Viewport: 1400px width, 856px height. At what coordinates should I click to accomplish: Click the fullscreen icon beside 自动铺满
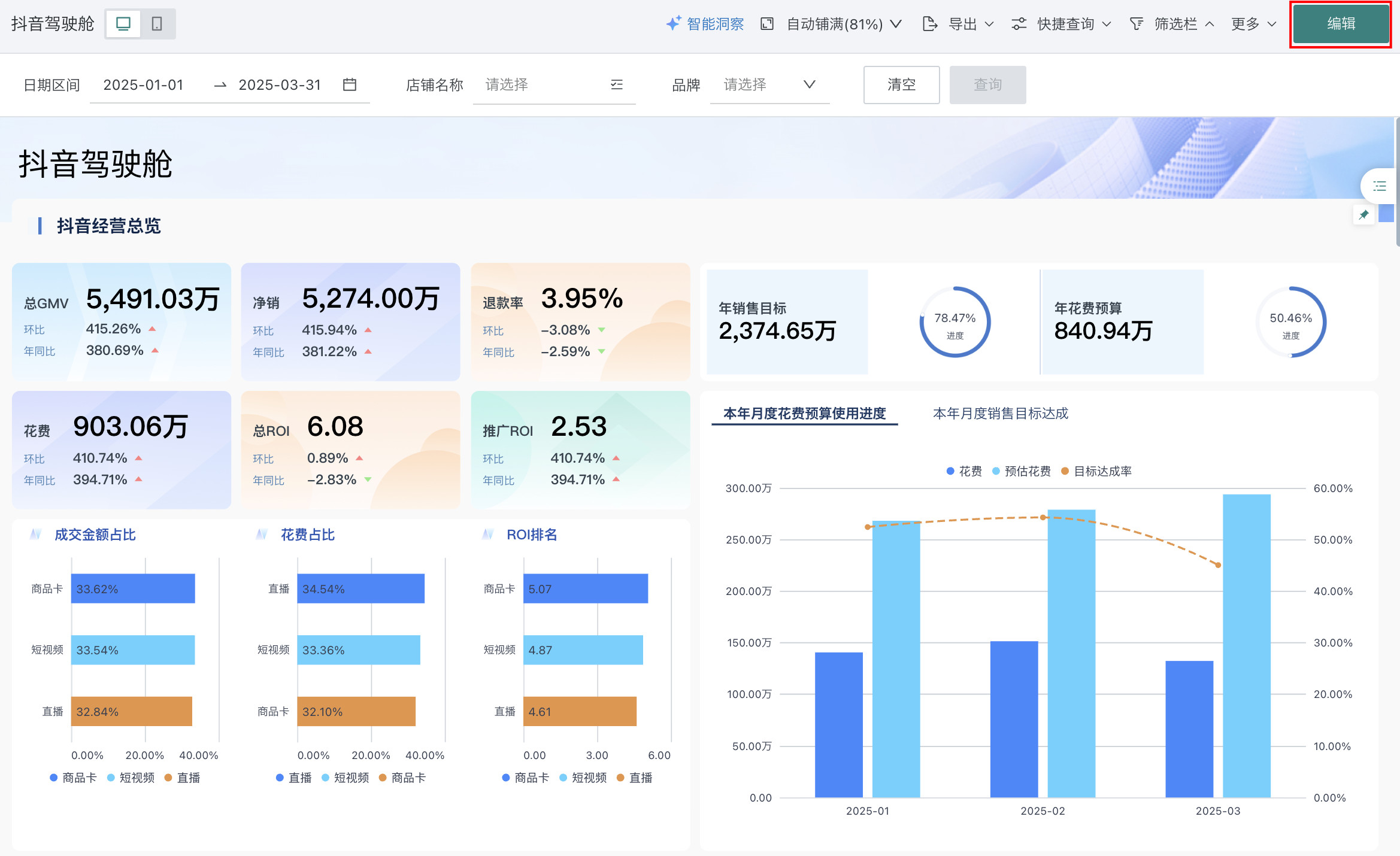pos(766,24)
